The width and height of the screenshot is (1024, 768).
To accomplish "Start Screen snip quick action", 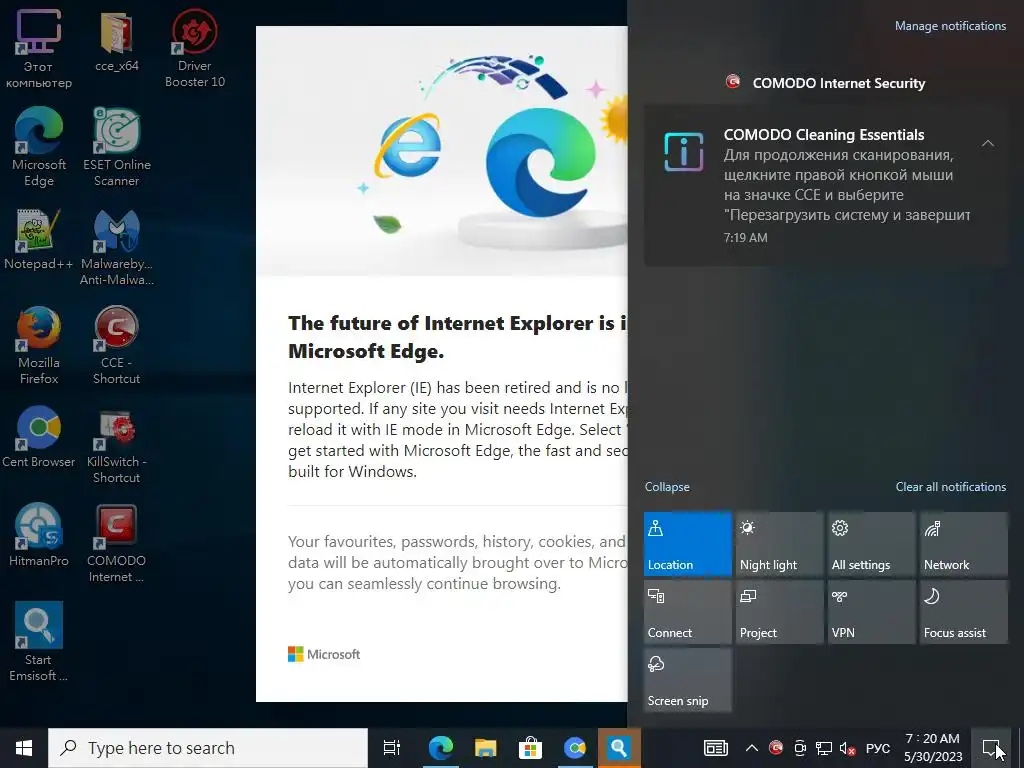I will pyautogui.click(x=688, y=680).
